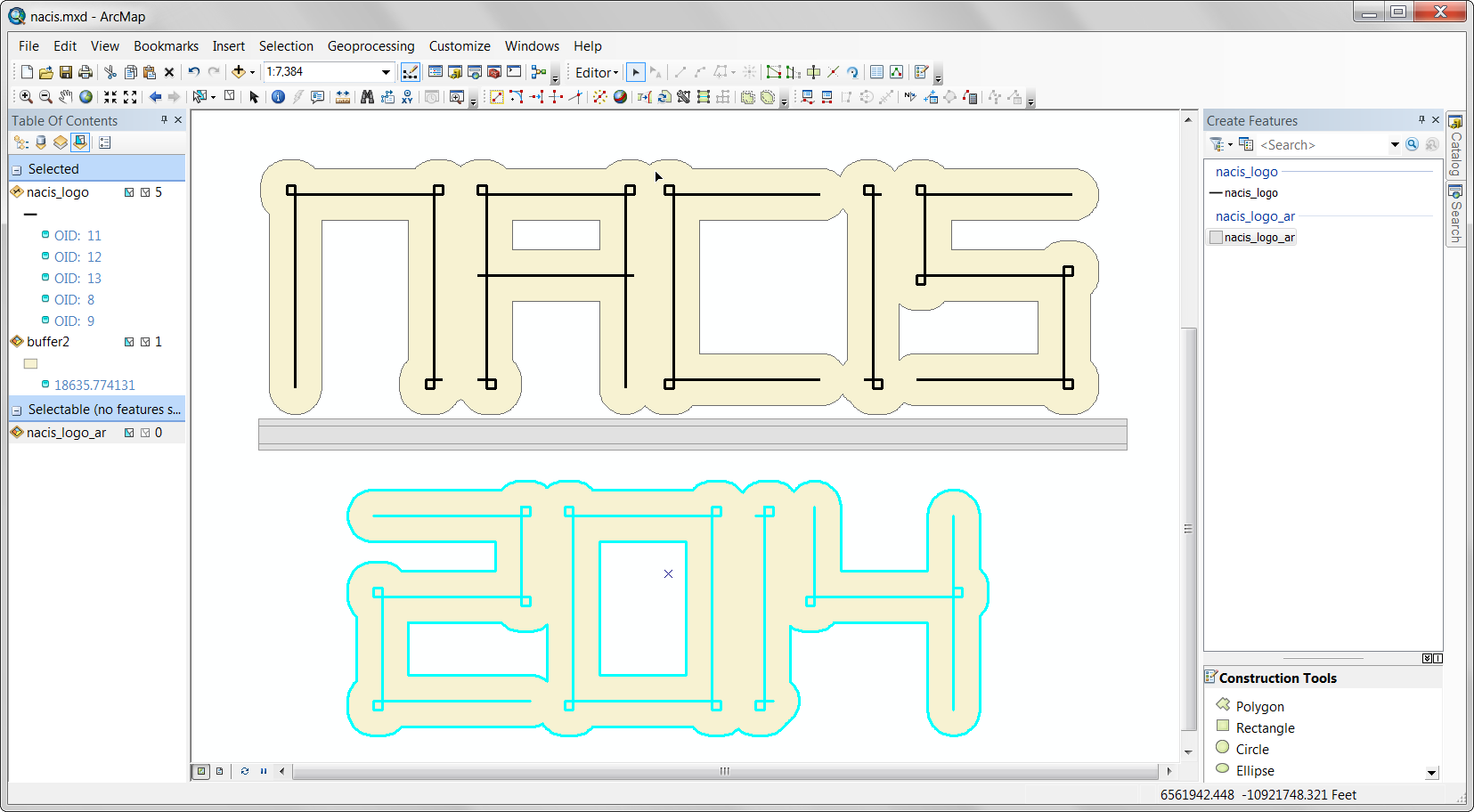This screenshot has width=1474, height=812.
Task: Open a map document with folder icon
Action: point(46,72)
